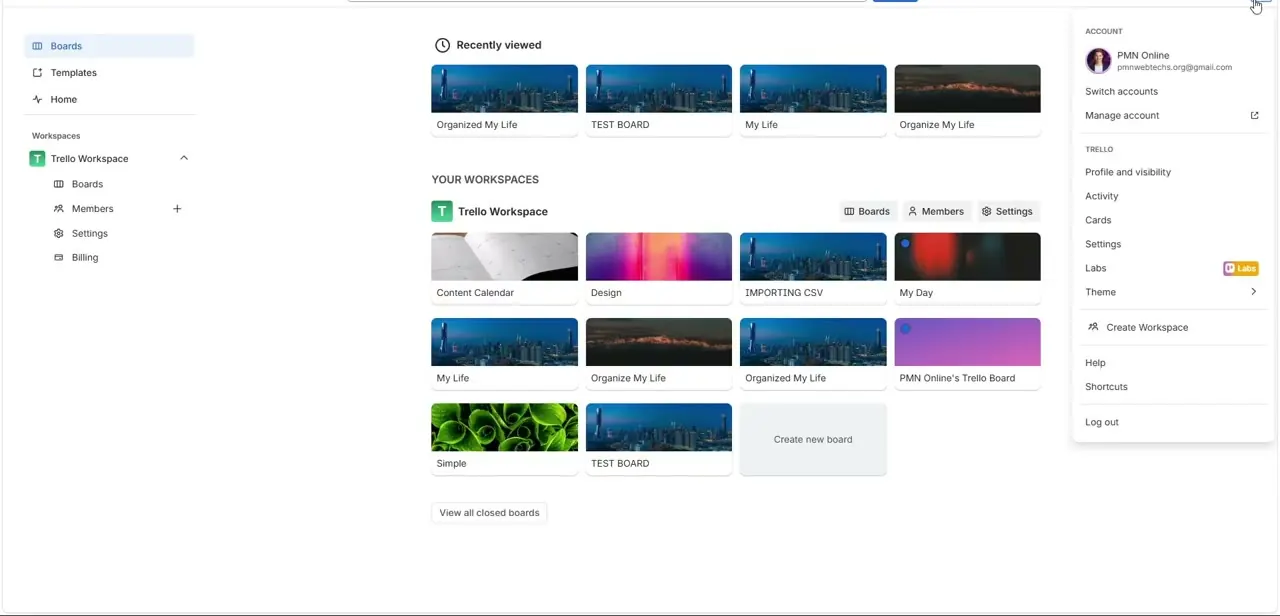
Task: Open TEST BOARD in Your Workspaces
Action: coord(659,439)
